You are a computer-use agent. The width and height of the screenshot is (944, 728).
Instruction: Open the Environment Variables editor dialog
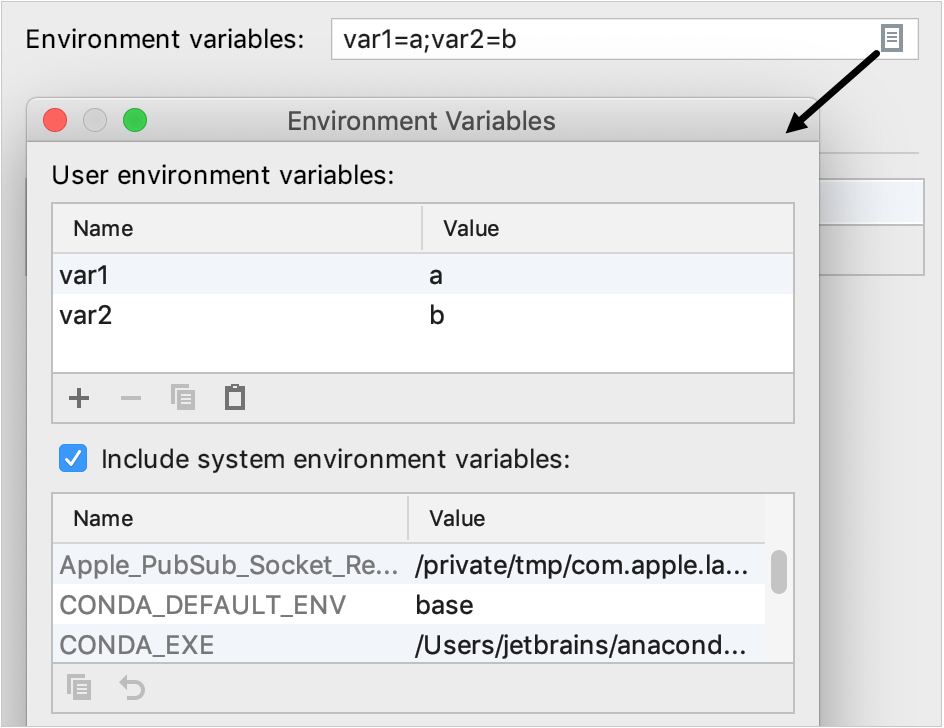pos(893,39)
